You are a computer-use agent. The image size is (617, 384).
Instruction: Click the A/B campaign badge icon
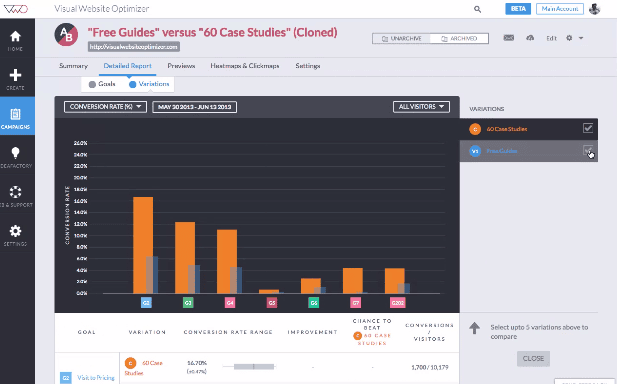[x=66, y=35]
